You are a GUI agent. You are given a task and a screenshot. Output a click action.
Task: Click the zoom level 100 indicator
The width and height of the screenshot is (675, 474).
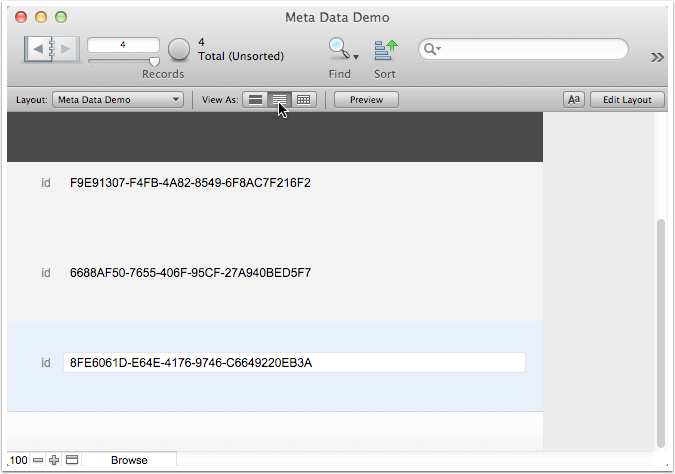(x=19, y=460)
